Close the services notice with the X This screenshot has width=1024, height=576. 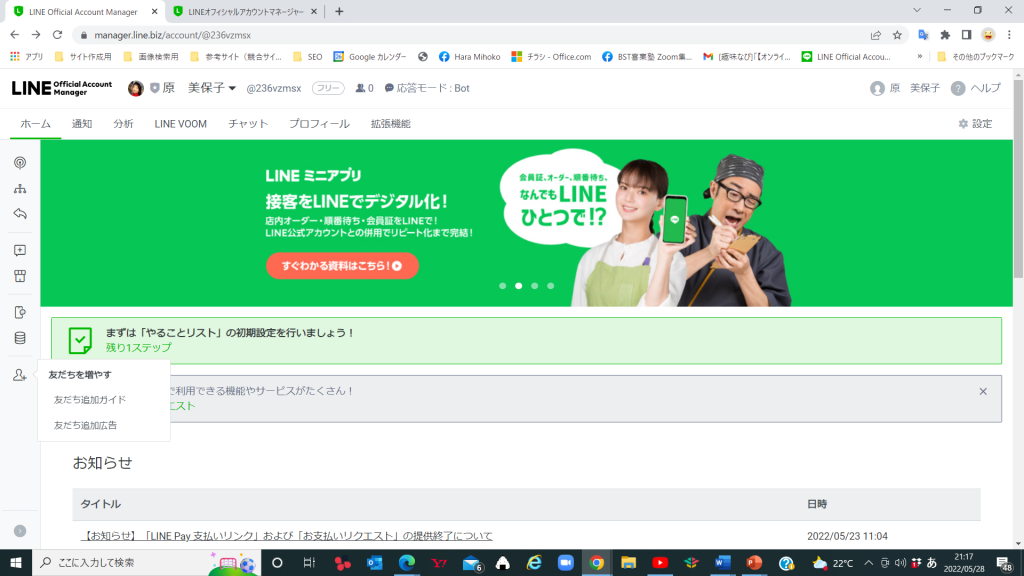coord(983,391)
